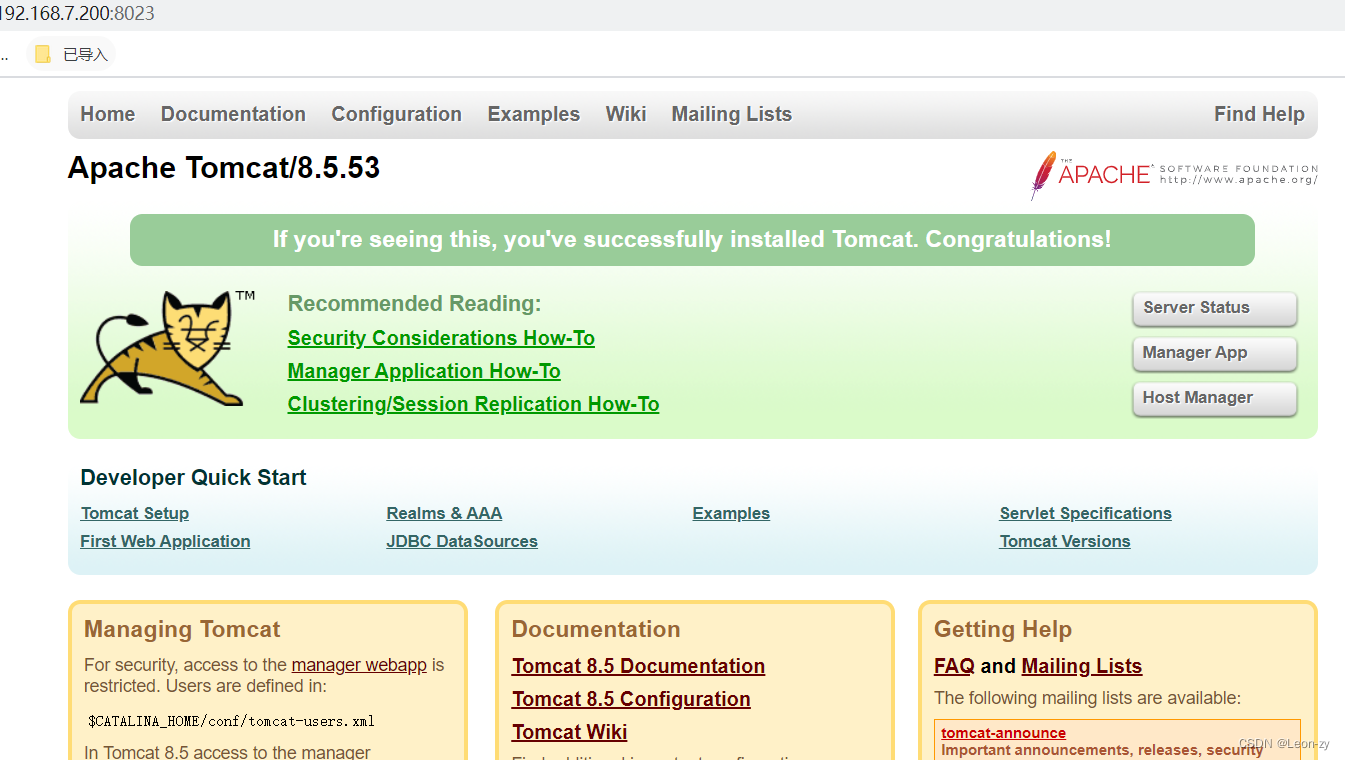Click the address bar showing 192.168.7.200:8023
This screenshot has height=760, width=1345.
click(x=78, y=14)
